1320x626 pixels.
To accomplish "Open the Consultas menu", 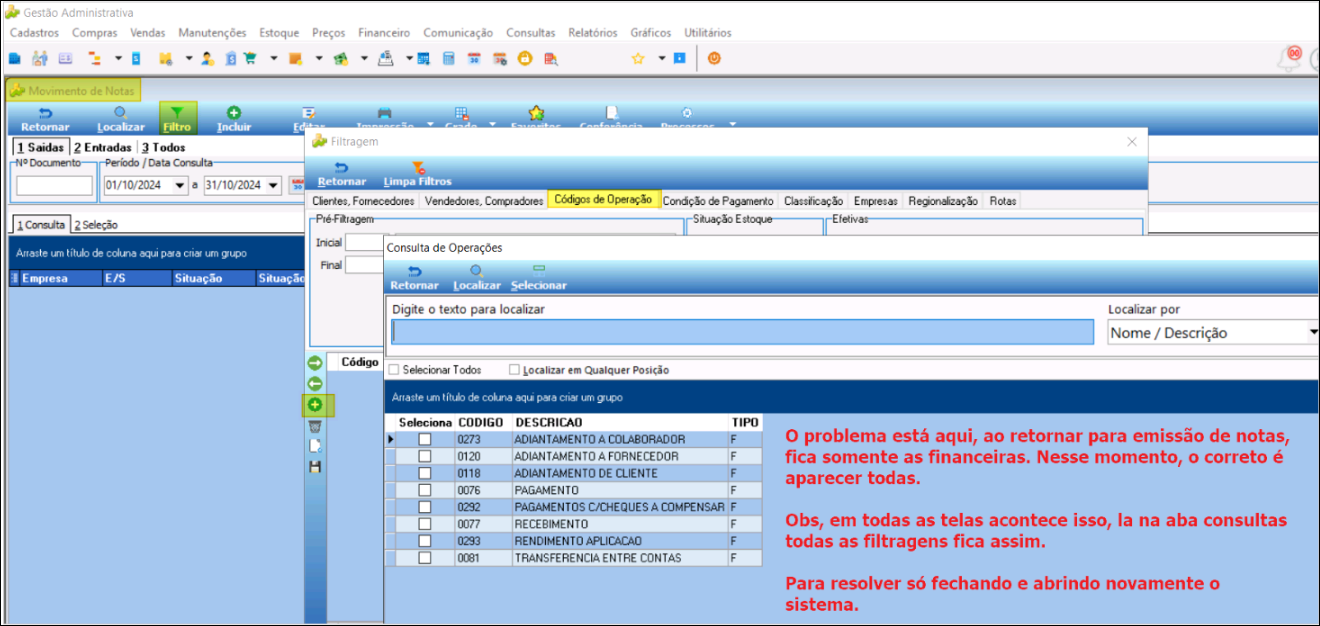I will 530,33.
